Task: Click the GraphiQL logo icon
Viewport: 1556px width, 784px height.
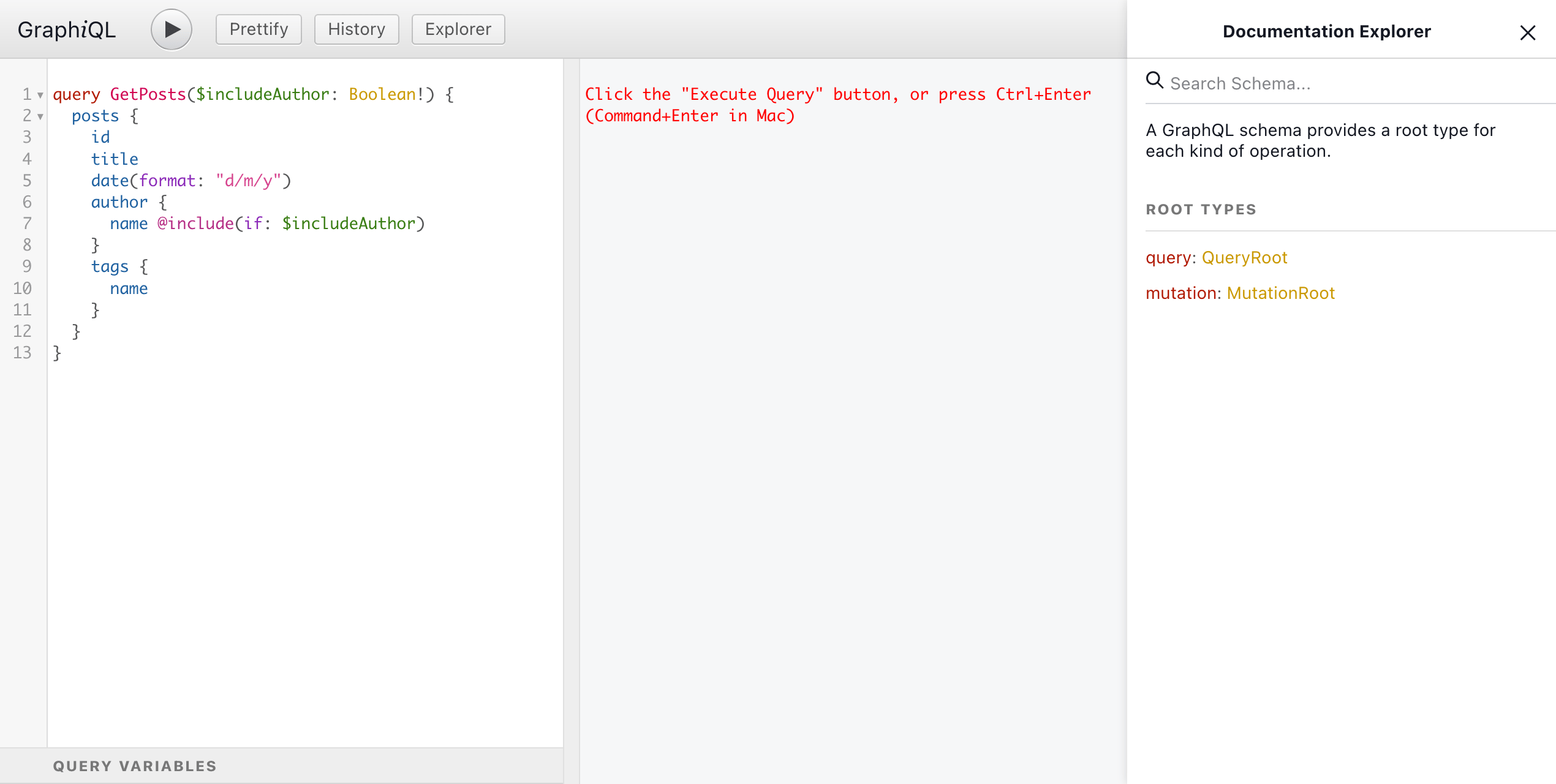Action: pos(66,28)
